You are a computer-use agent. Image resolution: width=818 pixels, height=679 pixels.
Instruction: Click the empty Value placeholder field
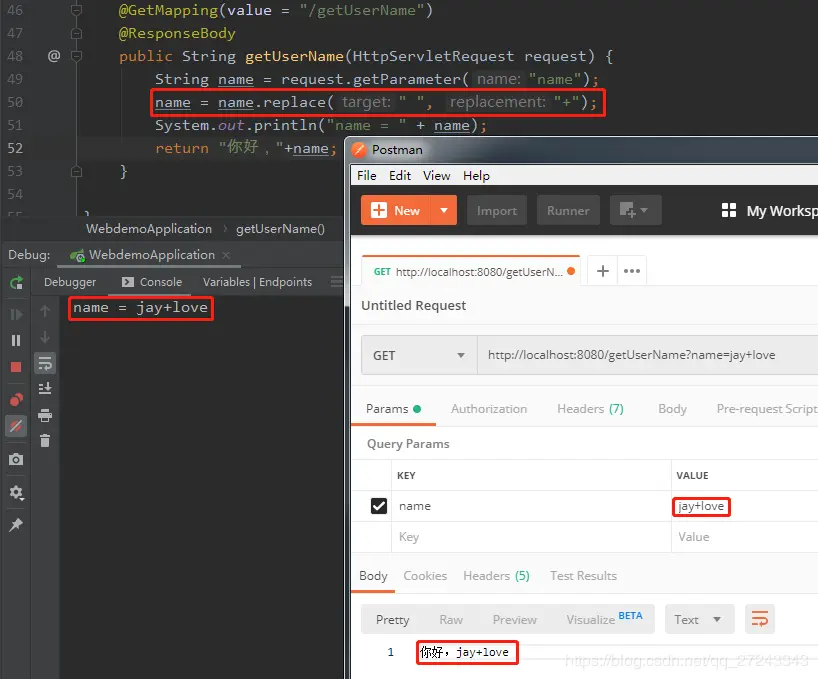pos(744,537)
